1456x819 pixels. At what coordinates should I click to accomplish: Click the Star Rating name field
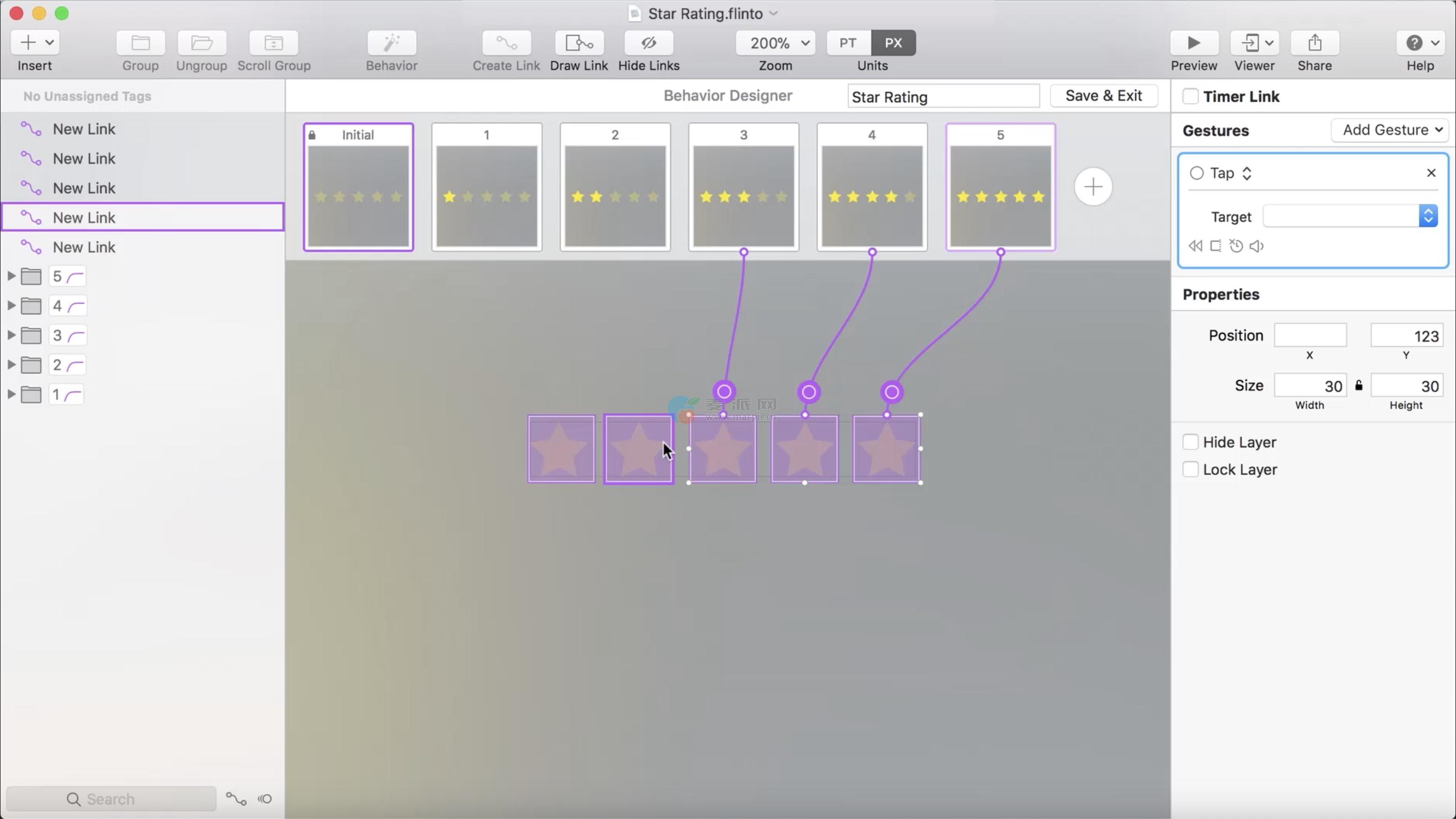(943, 96)
